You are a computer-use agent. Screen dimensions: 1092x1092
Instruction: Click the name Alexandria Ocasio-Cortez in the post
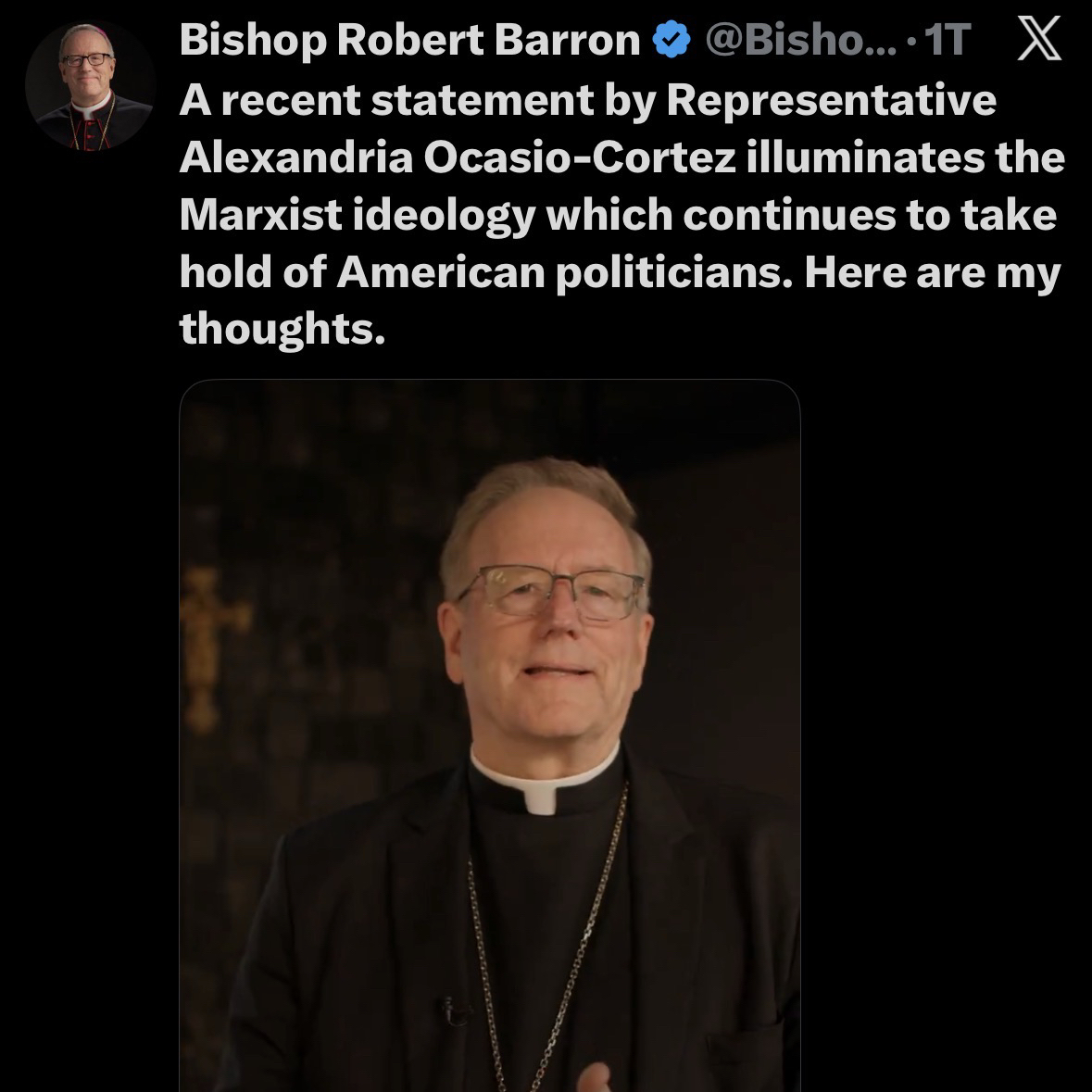pos(458,157)
